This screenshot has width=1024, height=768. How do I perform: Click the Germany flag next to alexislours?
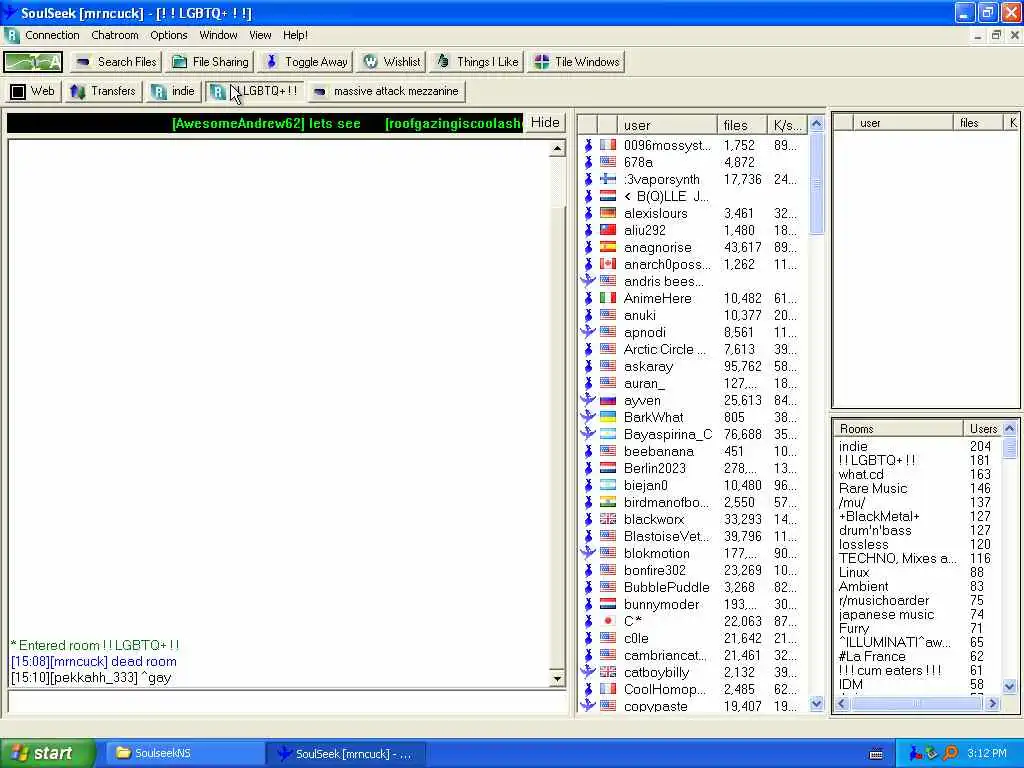point(608,213)
